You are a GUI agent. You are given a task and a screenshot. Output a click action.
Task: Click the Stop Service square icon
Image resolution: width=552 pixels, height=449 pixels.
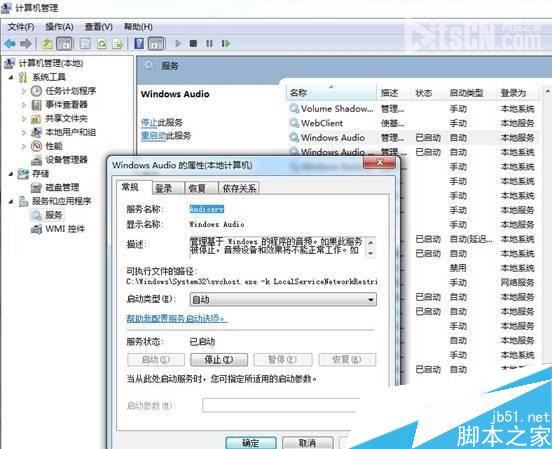[193, 44]
